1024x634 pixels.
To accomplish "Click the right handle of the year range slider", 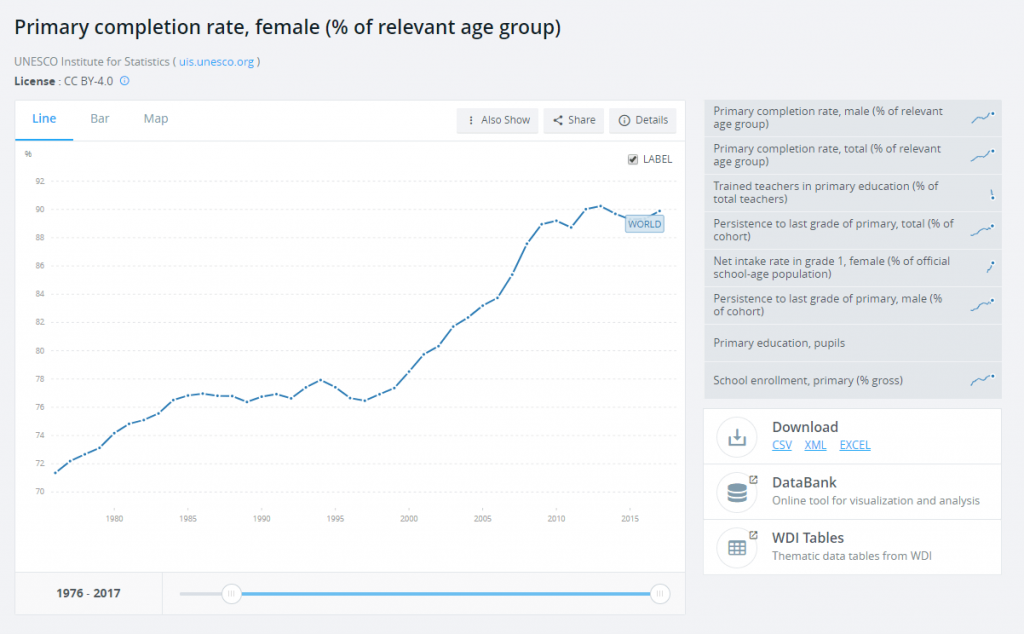I will (660, 594).
